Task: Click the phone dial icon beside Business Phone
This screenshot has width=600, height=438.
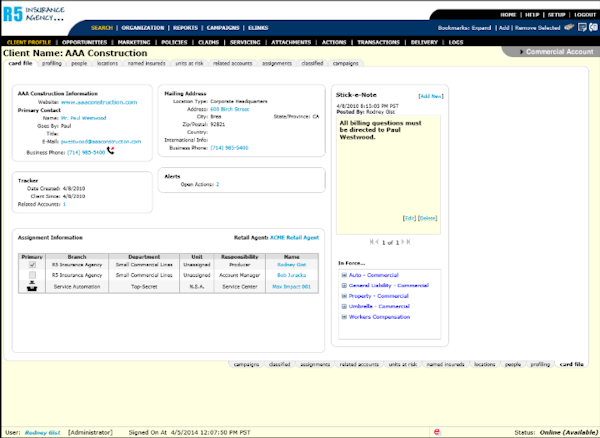Action: [x=111, y=151]
